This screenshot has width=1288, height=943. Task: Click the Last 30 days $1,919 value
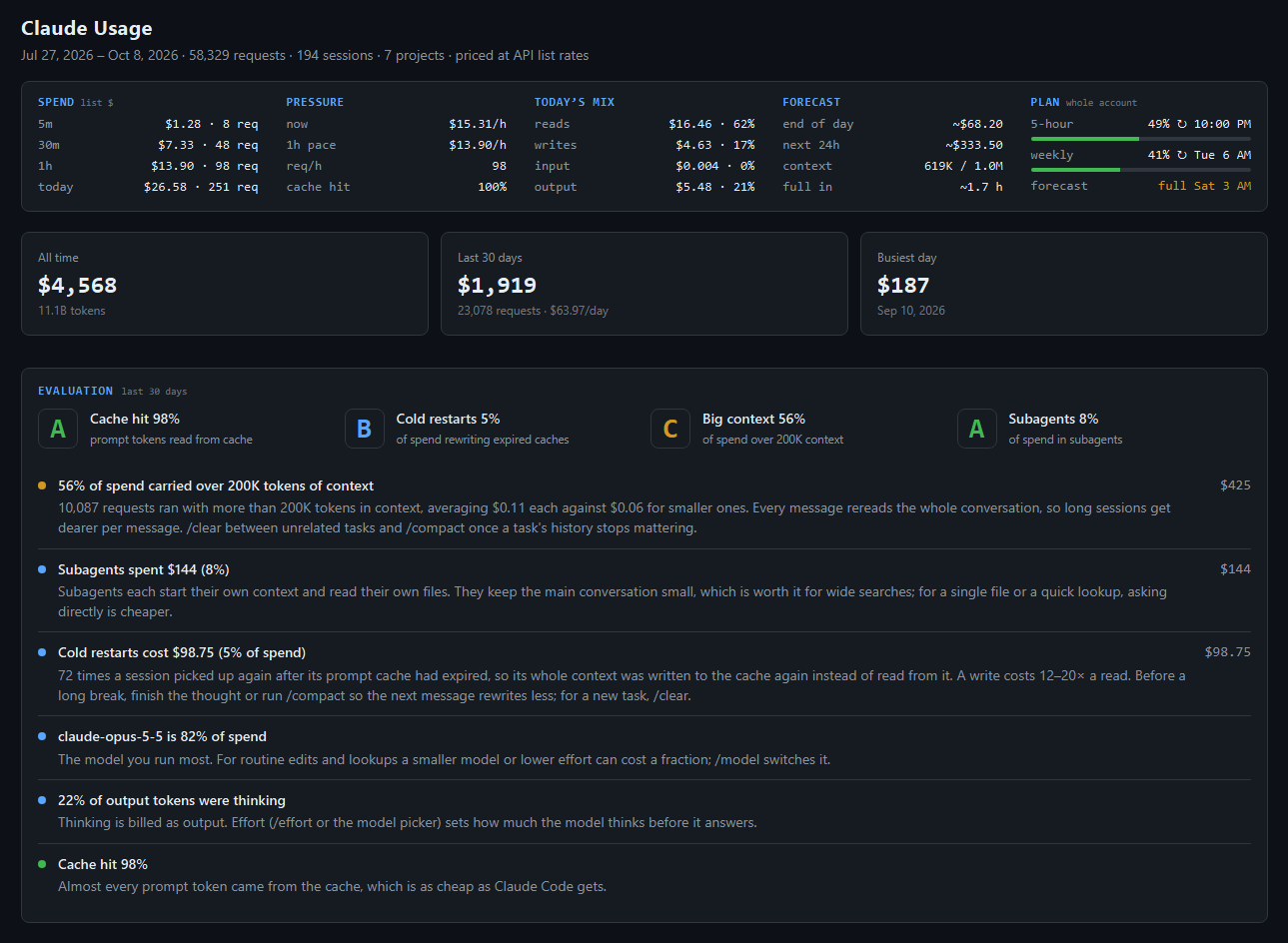(497, 285)
